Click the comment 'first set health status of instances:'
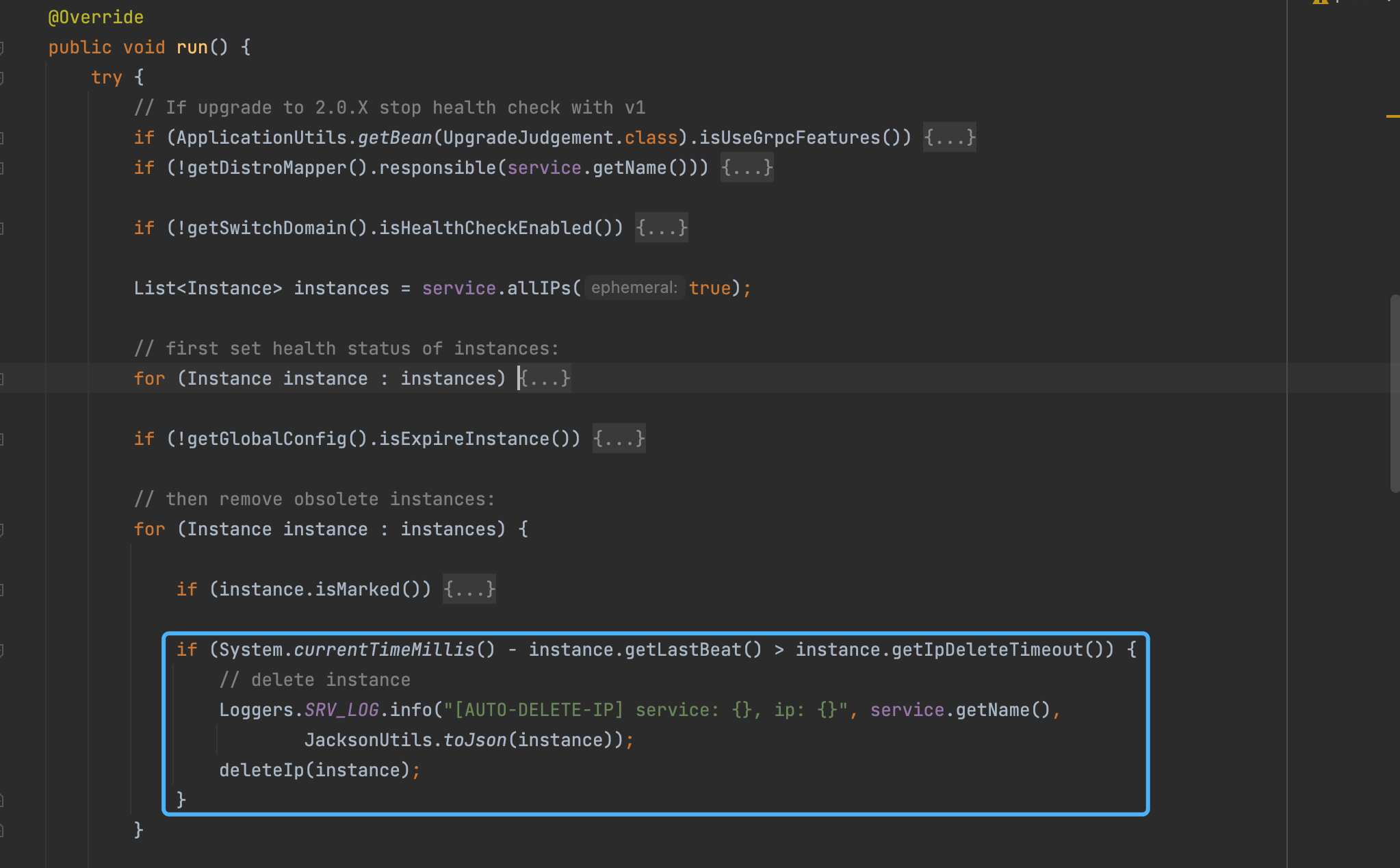Screen dimensions: 1400x868 pyautogui.click(x=347, y=348)
